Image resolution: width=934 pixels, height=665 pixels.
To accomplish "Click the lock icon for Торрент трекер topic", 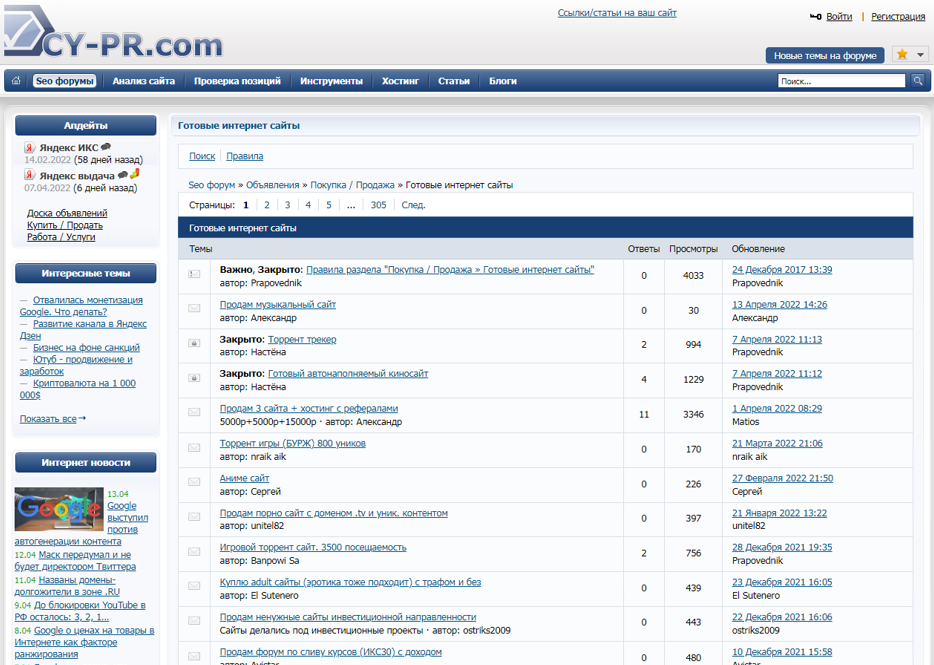I will click(194, 343).
